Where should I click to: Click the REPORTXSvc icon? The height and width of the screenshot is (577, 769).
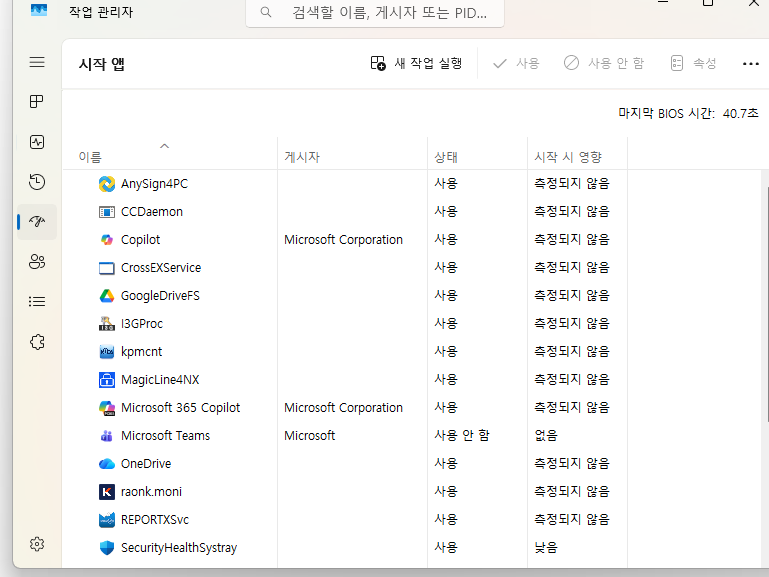(x=107, y=520)
